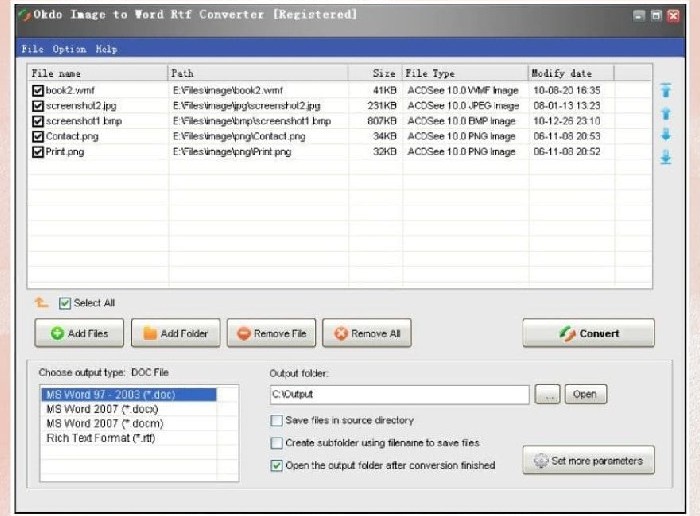
Task: Start conversion with the Convert button
Action: [588, 333]
